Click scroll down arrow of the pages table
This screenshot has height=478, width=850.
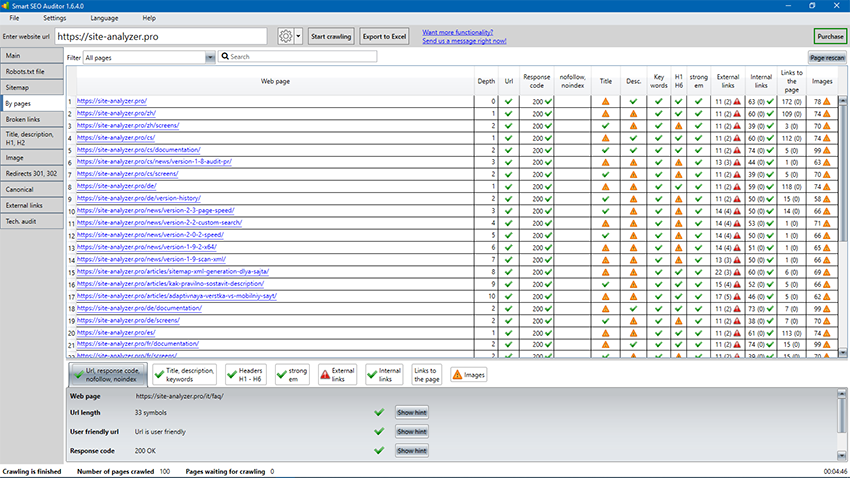pos(842,352)
